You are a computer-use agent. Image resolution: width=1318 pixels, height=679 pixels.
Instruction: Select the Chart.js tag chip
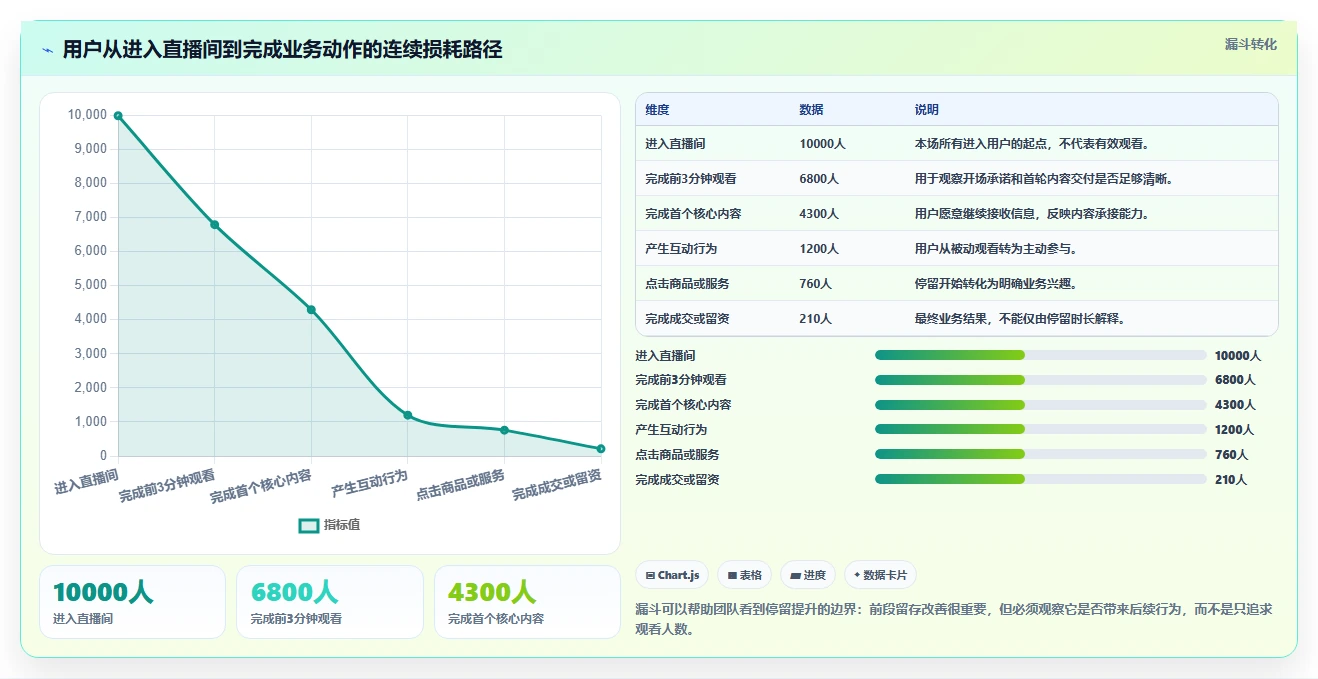coord(672,575)
